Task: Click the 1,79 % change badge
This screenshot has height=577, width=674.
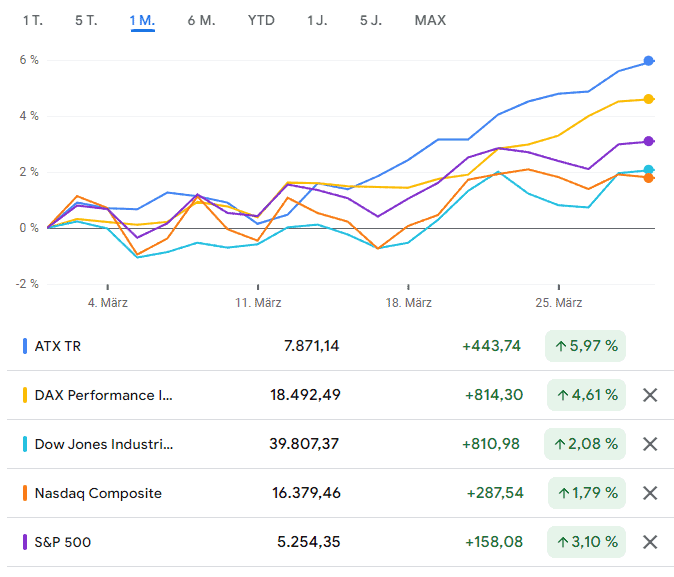Action: (587, 493)
